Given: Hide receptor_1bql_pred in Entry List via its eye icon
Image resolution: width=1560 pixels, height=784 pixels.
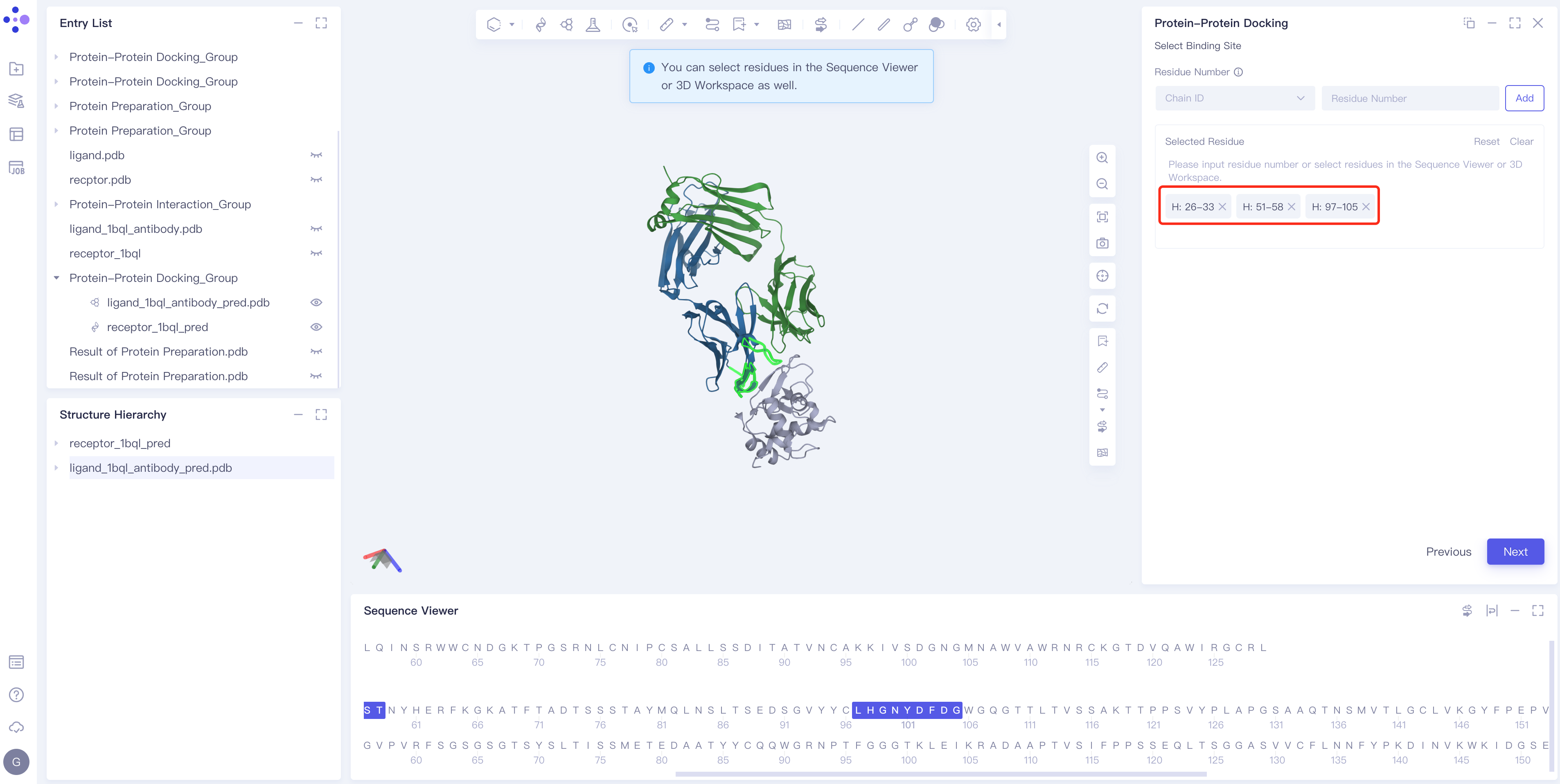Looking at the screenshot, I should pos(316,327).
